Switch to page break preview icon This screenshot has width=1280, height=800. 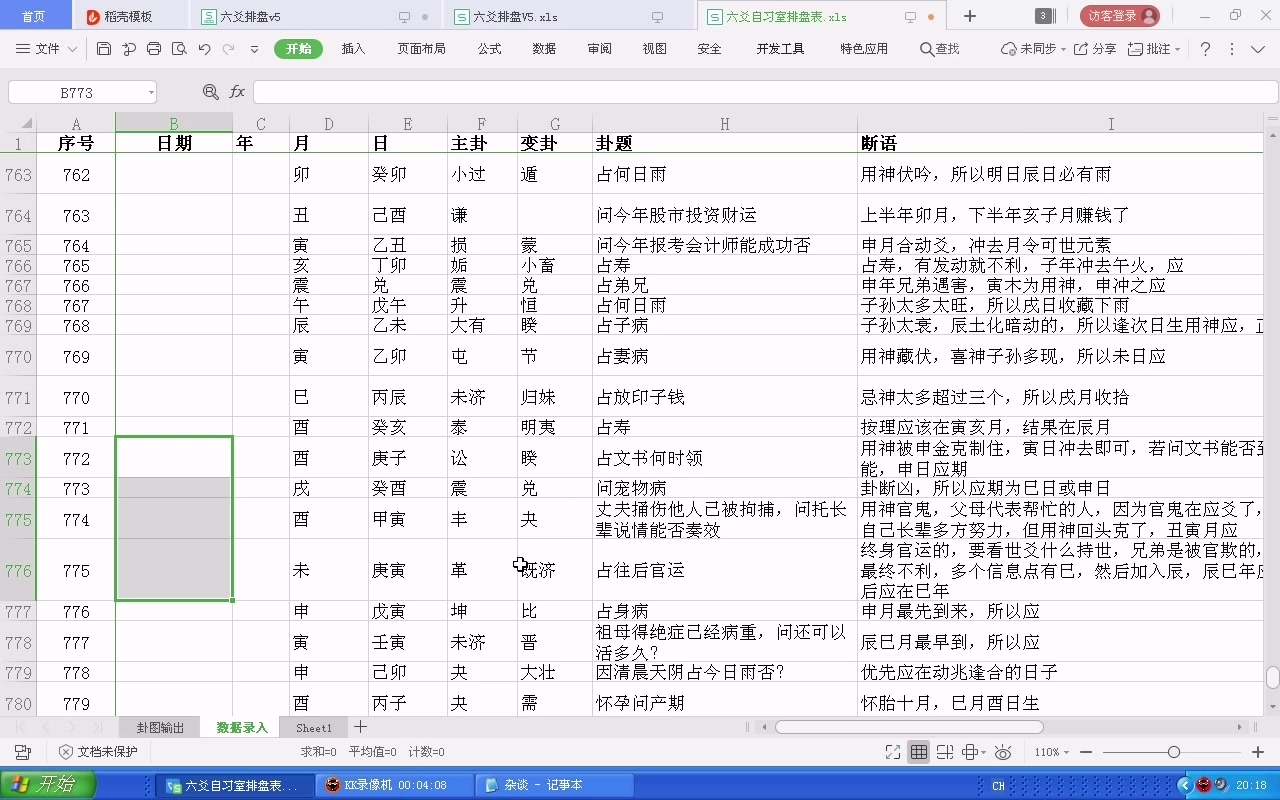pos(944,752)
